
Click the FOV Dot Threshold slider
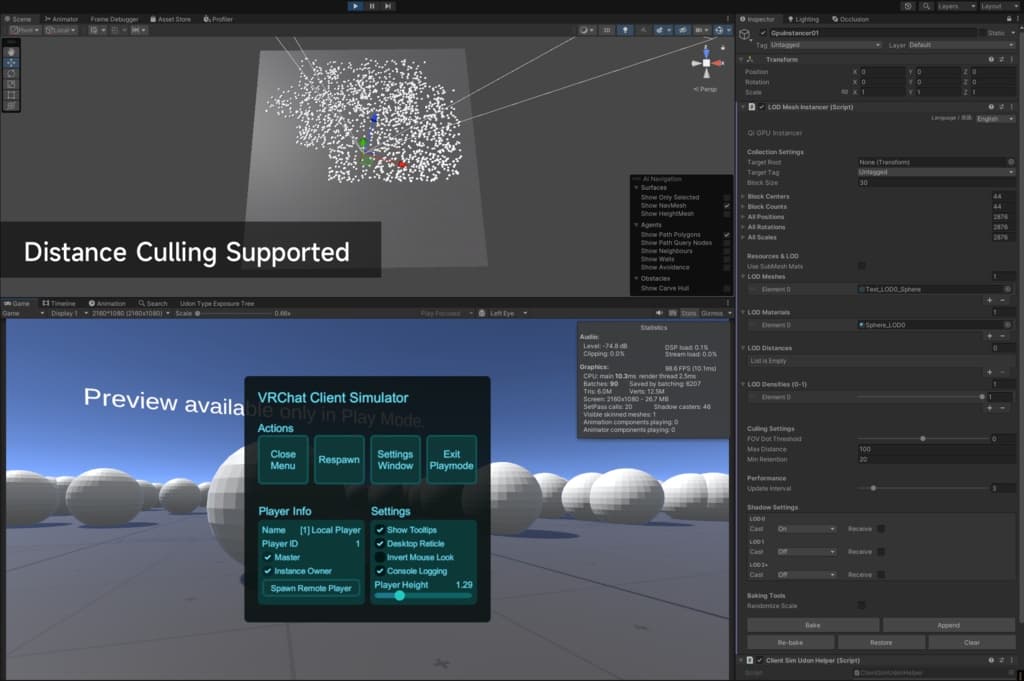click(x=920, y=439)
